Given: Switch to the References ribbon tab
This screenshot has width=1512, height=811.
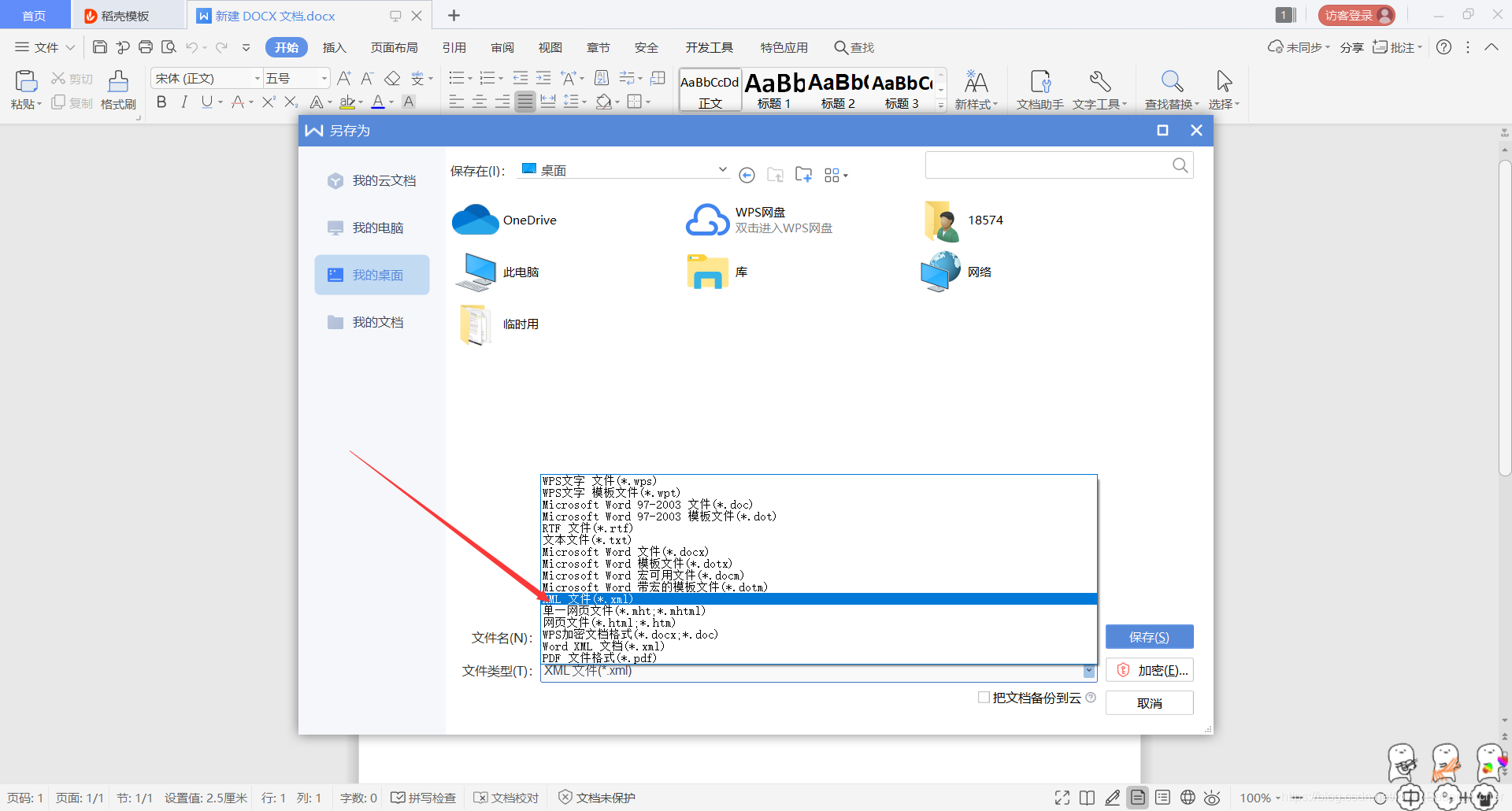Looking at the screenshot, I should coord(454,47).
